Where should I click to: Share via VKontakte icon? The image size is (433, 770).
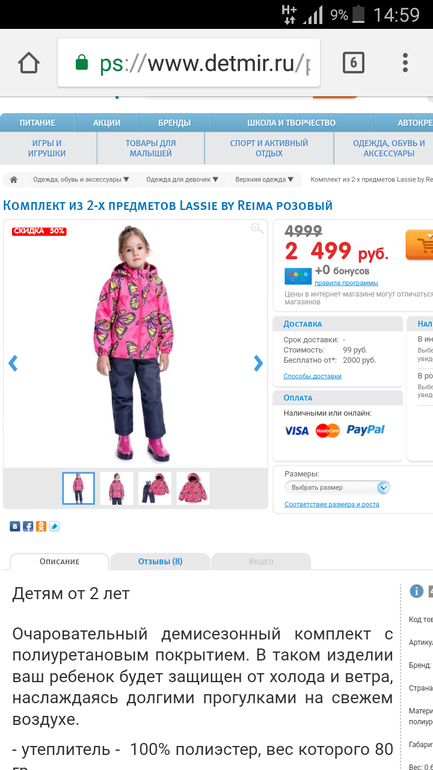point(15,526)
